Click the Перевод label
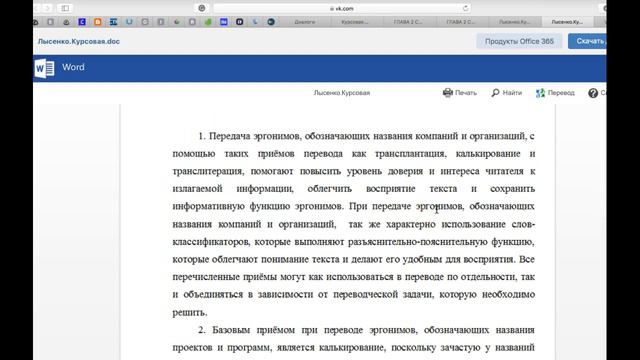640x360 pixels. 561,93
